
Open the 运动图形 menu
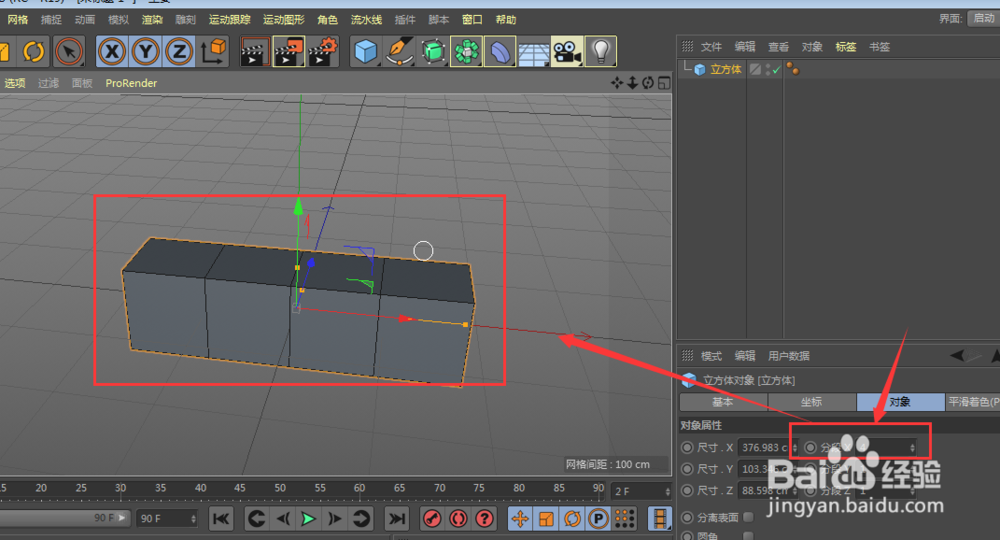pos(284,20)
